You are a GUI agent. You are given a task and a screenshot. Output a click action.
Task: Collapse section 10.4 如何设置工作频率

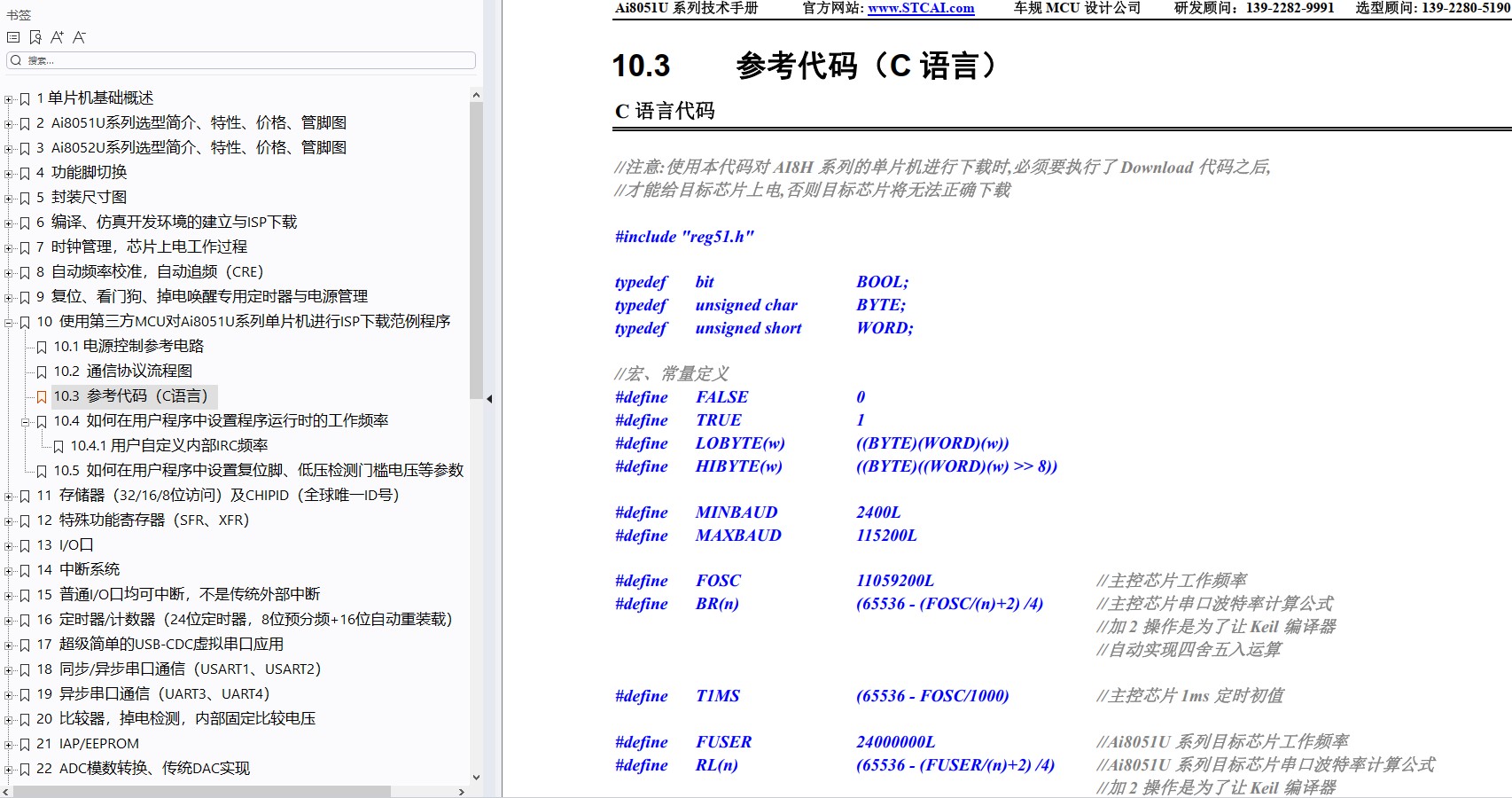(x=26, y=421)
